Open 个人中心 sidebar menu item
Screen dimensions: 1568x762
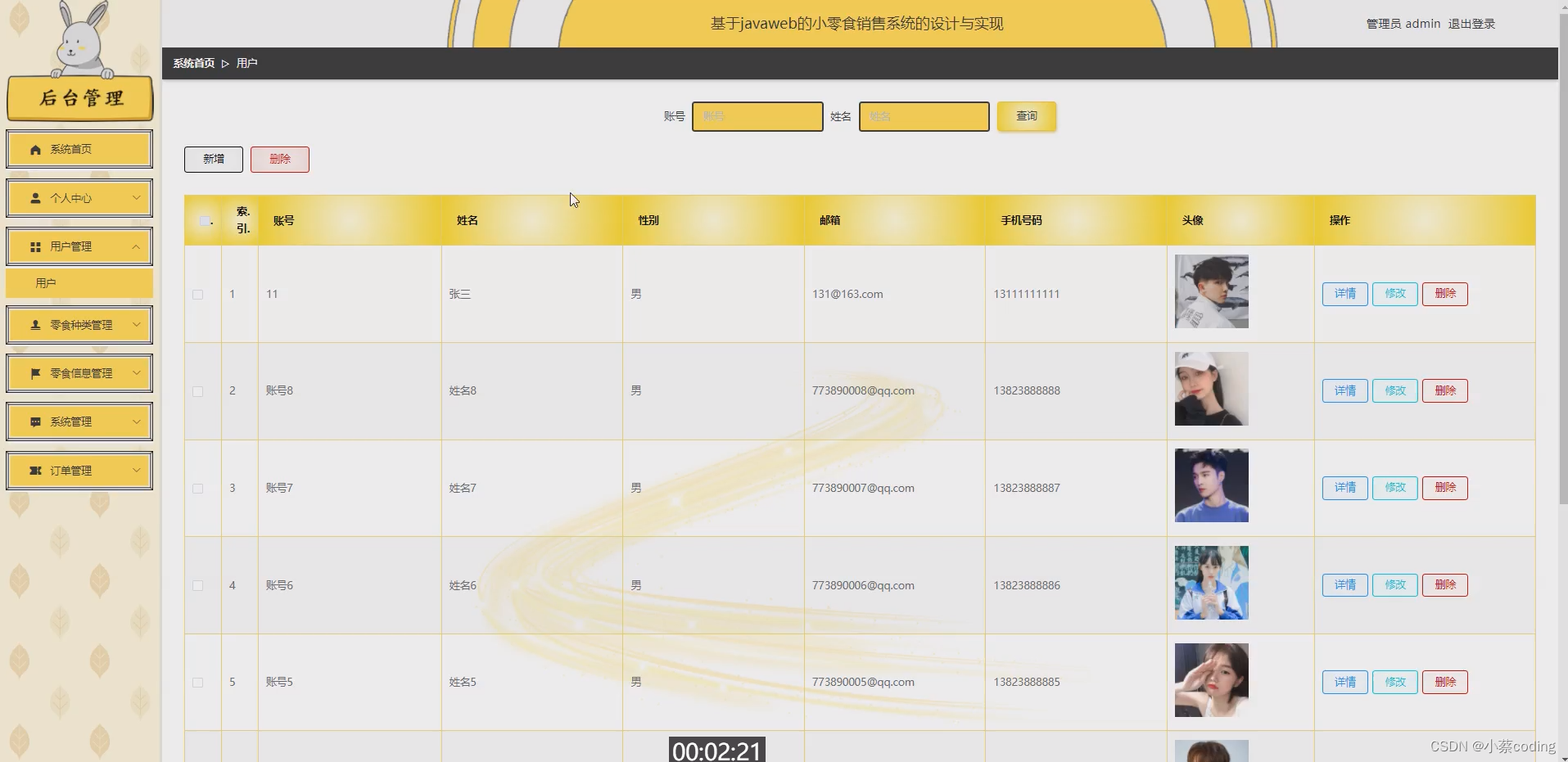coord(79,198)
